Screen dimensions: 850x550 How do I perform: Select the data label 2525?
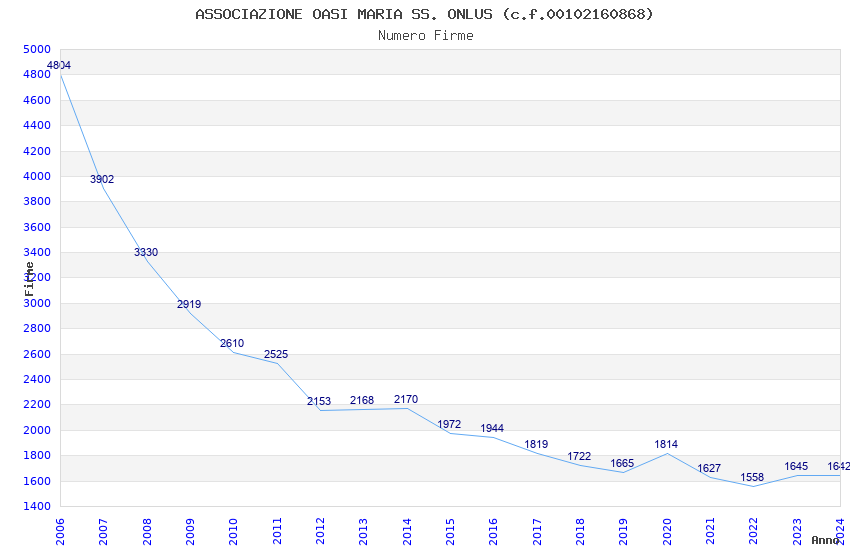pos(276,354)
